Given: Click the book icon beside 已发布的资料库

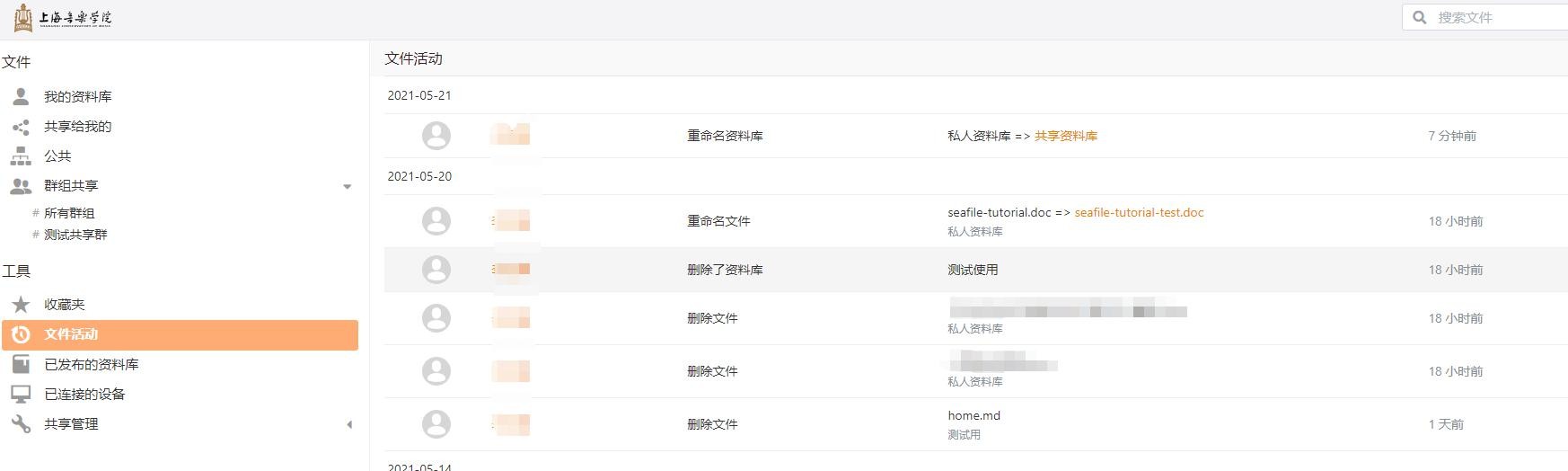Looking at the screenshot, I should [21, 364].
